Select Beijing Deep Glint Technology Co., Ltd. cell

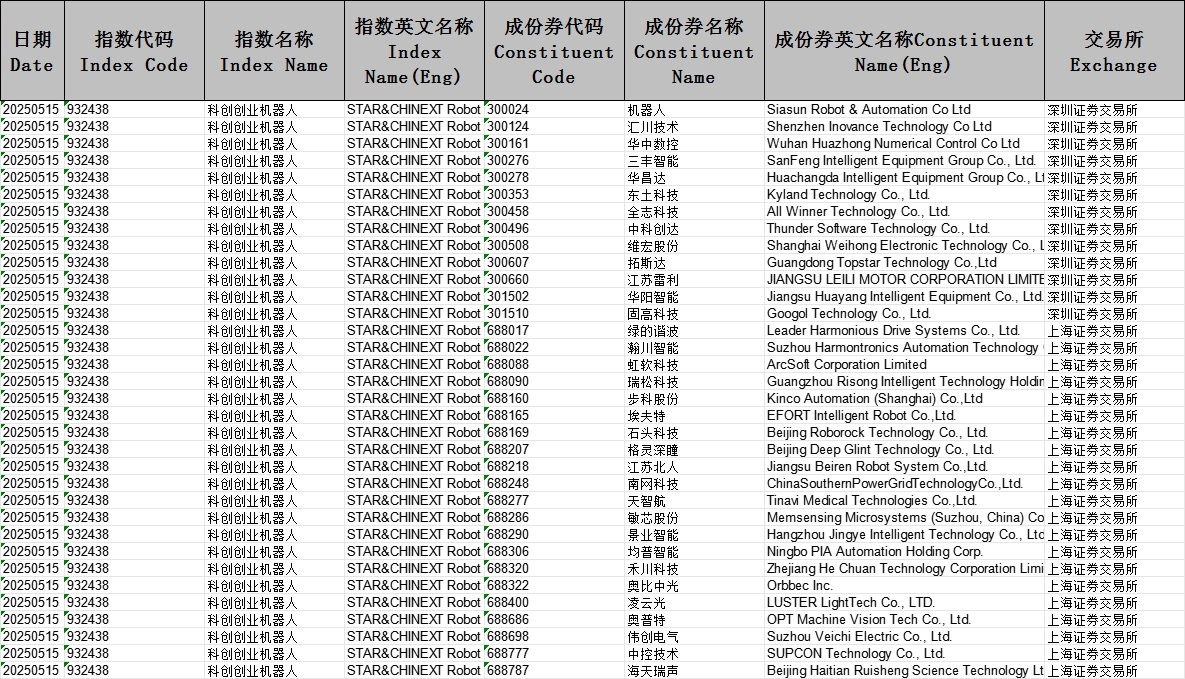coord(904,450)
